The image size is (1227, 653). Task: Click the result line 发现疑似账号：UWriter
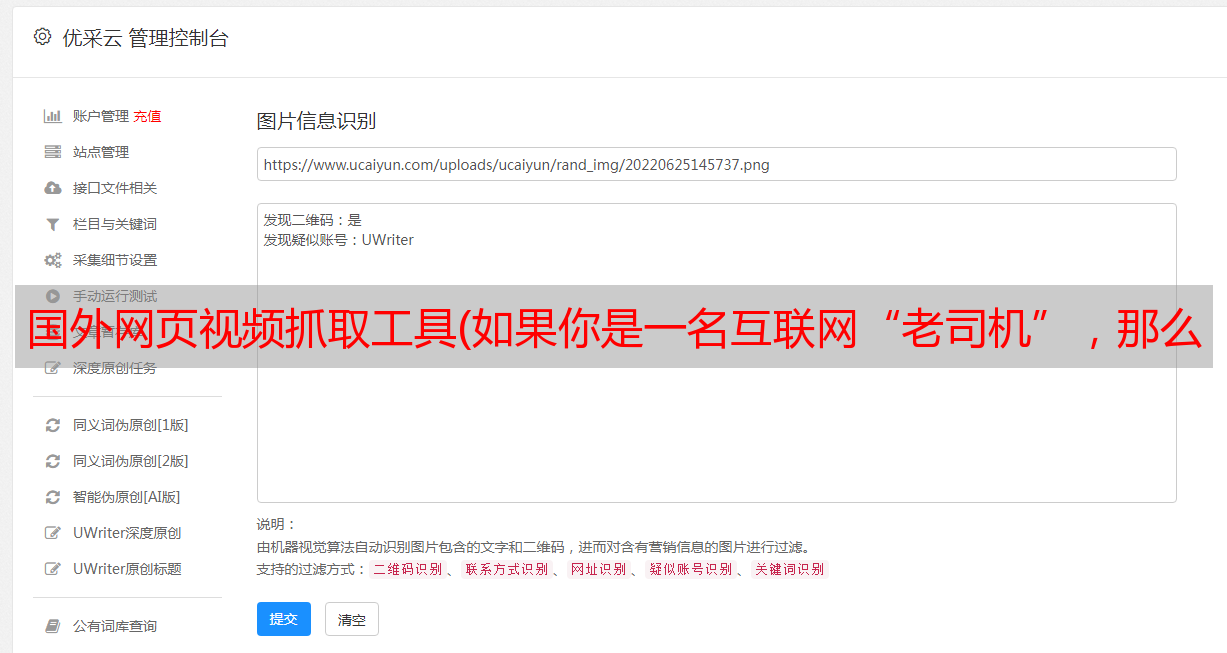339,240
